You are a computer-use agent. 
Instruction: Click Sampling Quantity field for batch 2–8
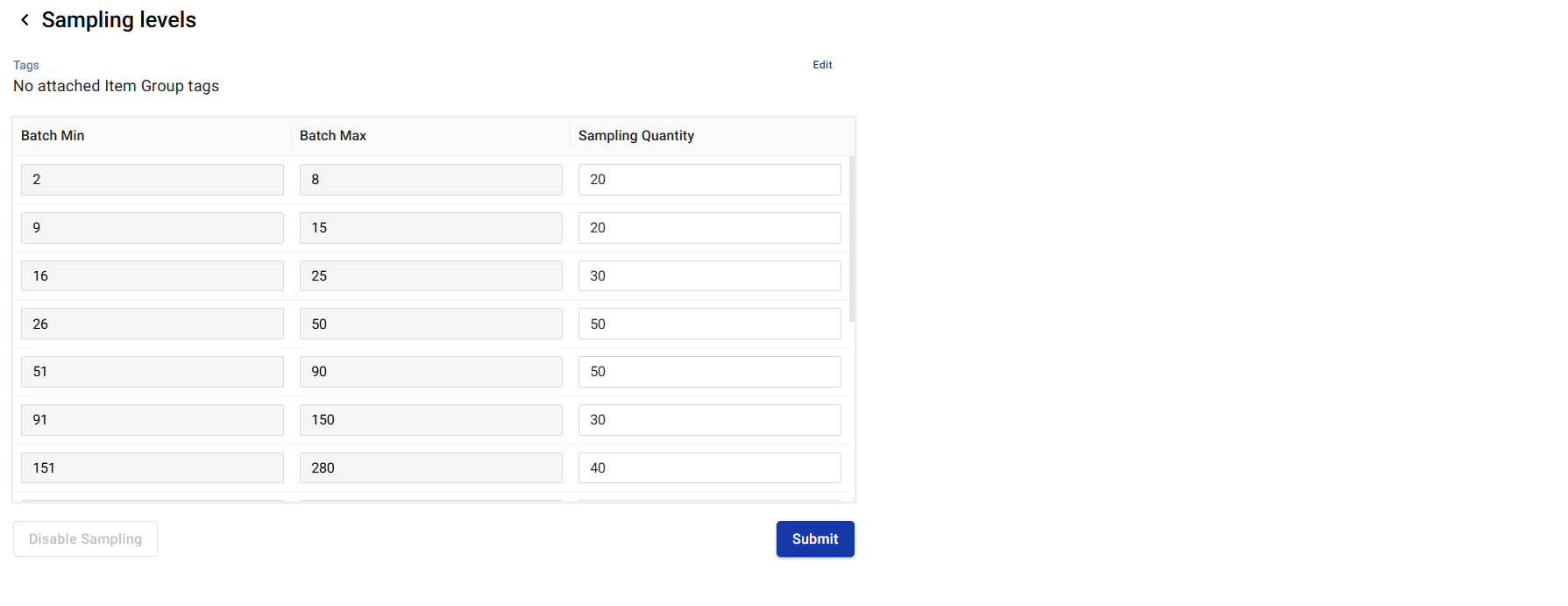pyautogui.click(x=709, y=180)
